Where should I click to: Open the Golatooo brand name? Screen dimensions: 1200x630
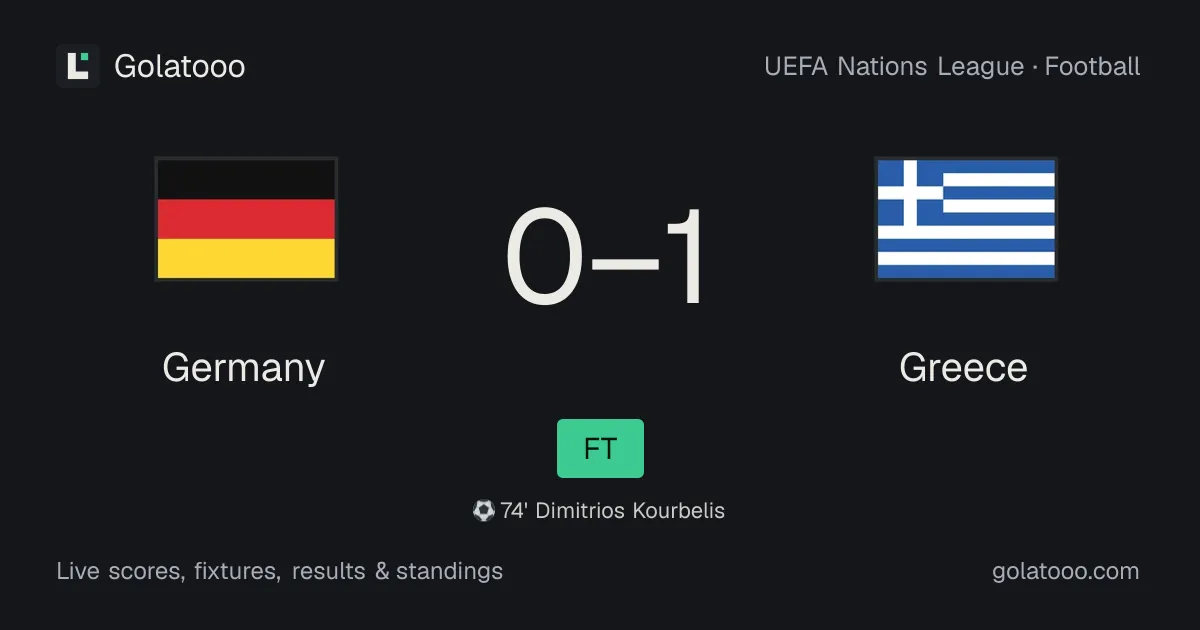[x=180, y=67]
